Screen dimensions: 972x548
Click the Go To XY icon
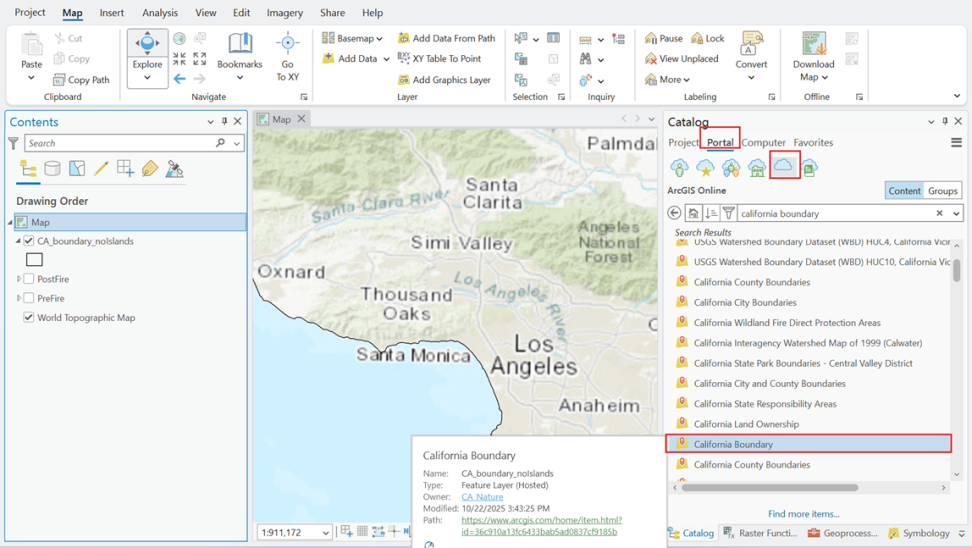(x=287, y=45)
